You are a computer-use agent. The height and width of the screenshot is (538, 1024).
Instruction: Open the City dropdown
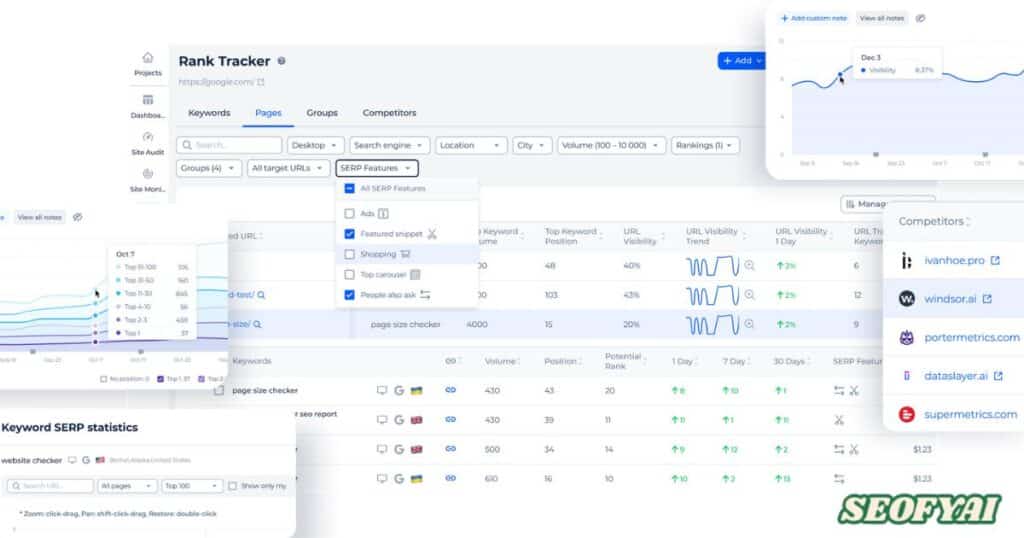(x=532, y=145)
